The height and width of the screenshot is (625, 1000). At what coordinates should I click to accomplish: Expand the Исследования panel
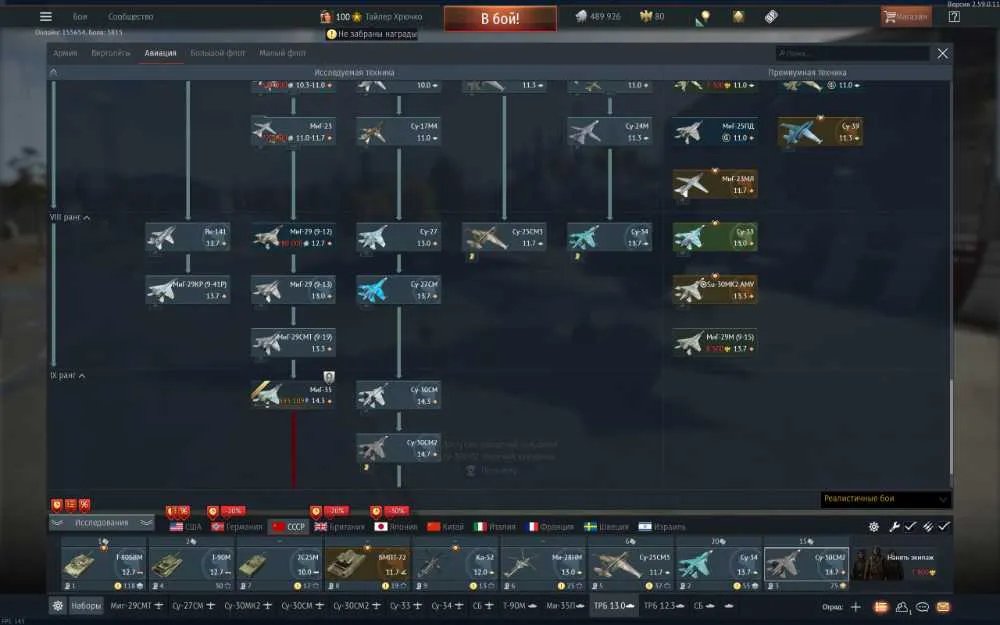101,523
